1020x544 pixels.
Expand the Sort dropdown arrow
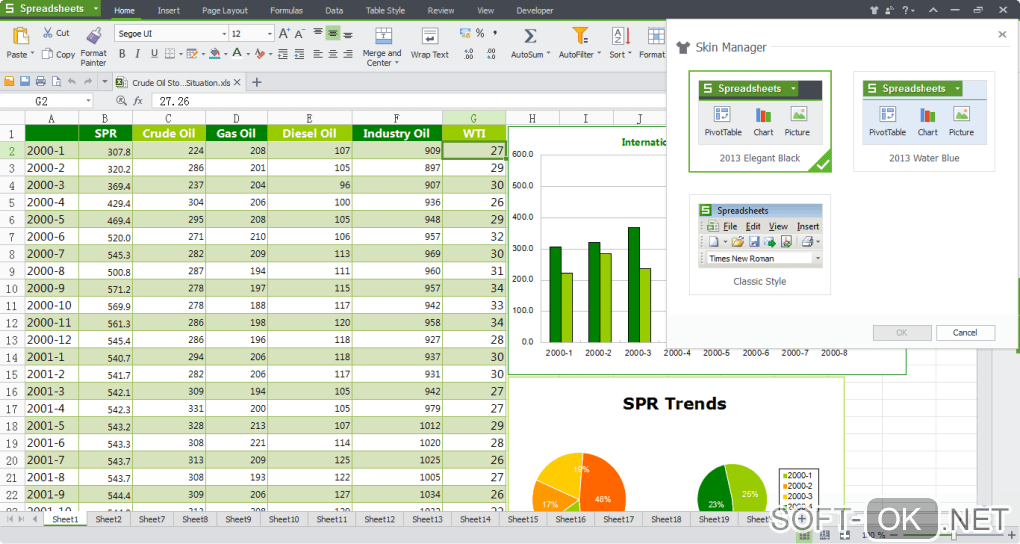click(630, 54)
